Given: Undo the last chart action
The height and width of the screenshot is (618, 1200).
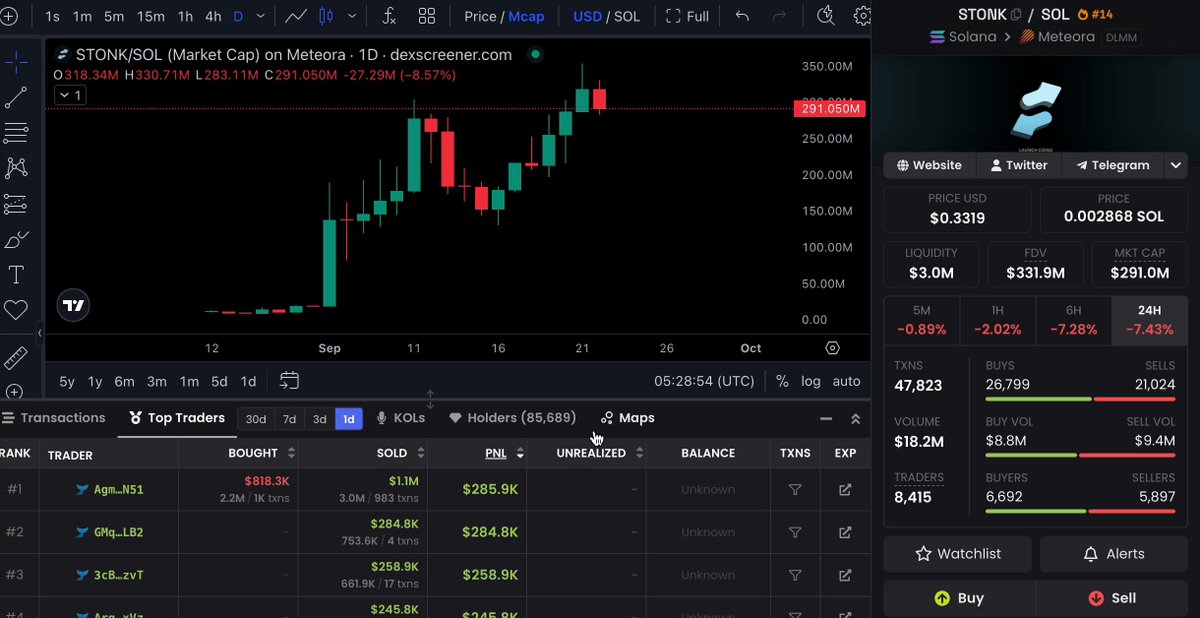Looking at the screenshot, I should (742, 16).
